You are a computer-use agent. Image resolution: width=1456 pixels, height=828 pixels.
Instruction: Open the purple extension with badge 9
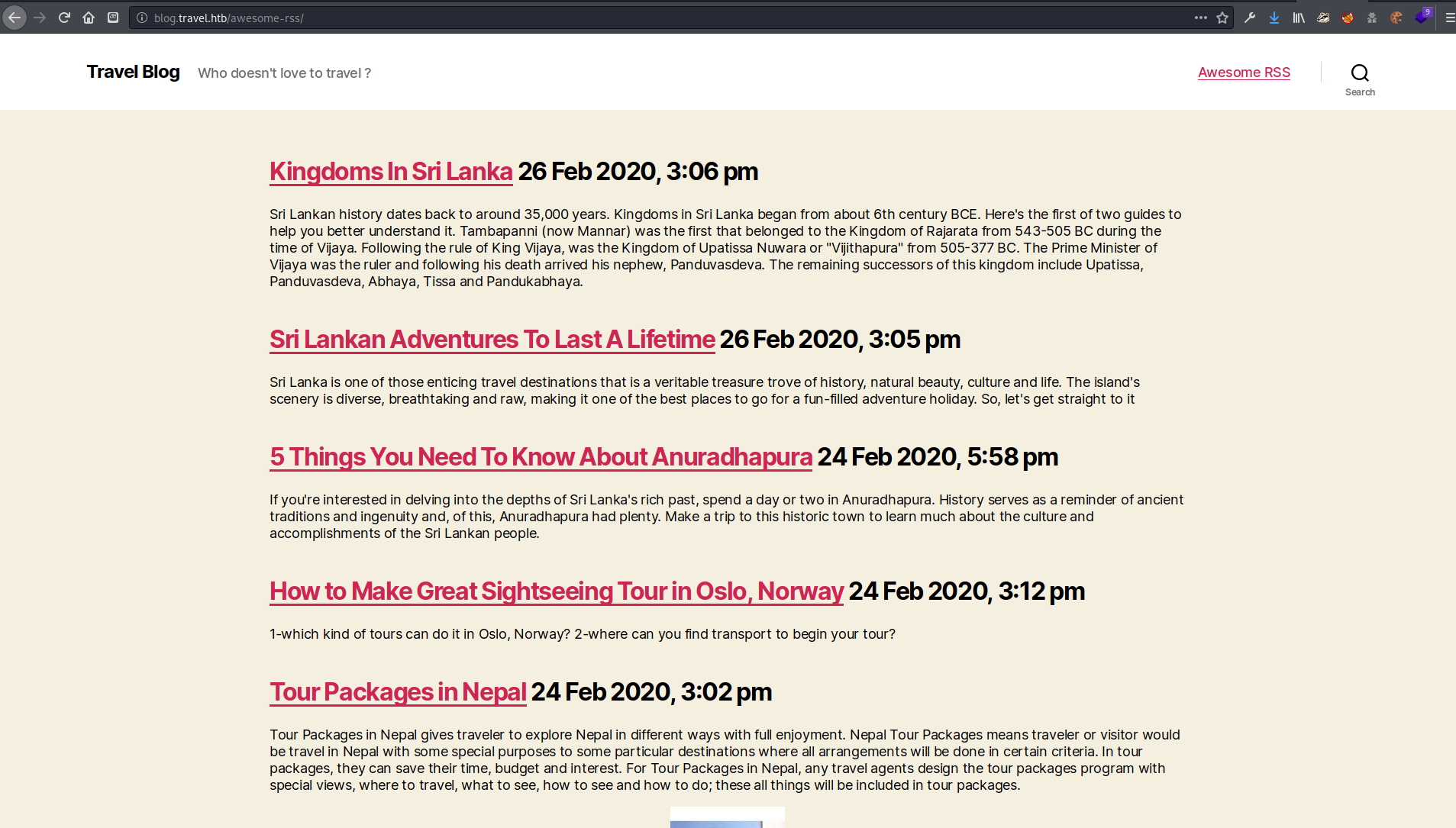click(x=1422, y=17)
